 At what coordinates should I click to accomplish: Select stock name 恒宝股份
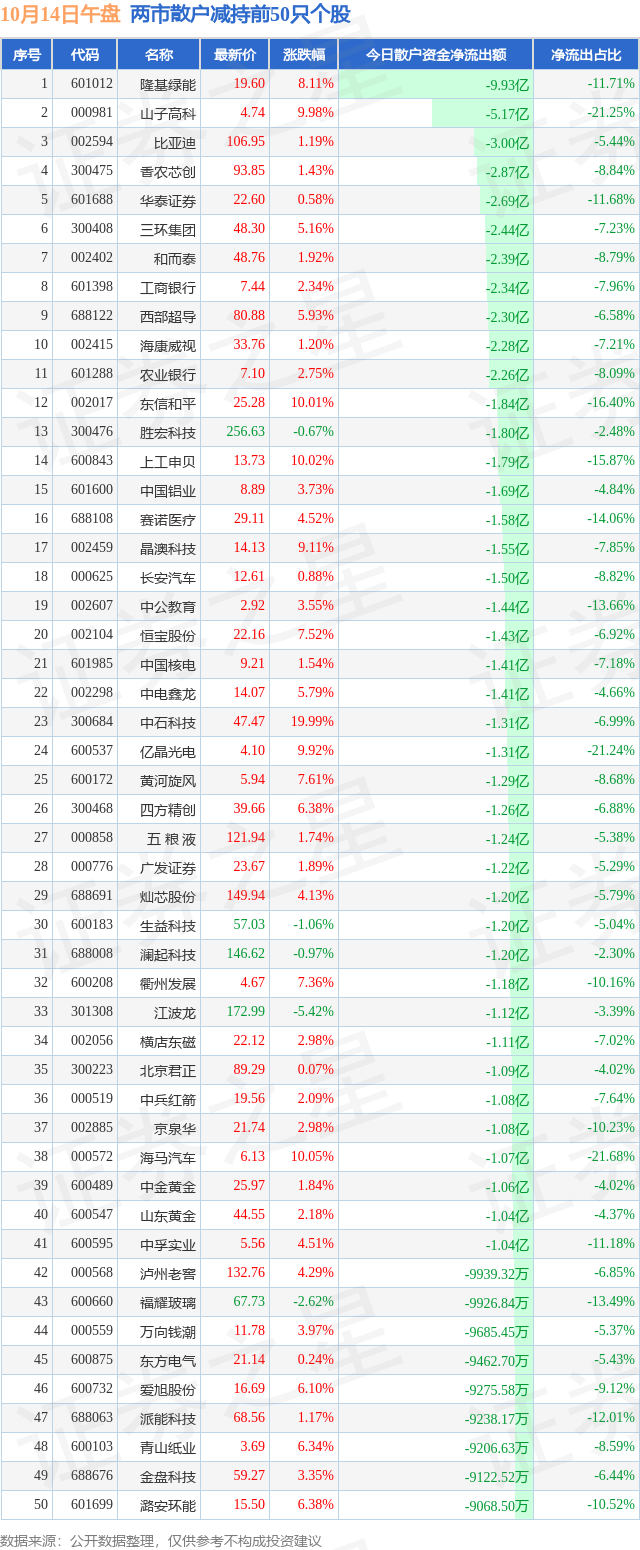(168, 635)
